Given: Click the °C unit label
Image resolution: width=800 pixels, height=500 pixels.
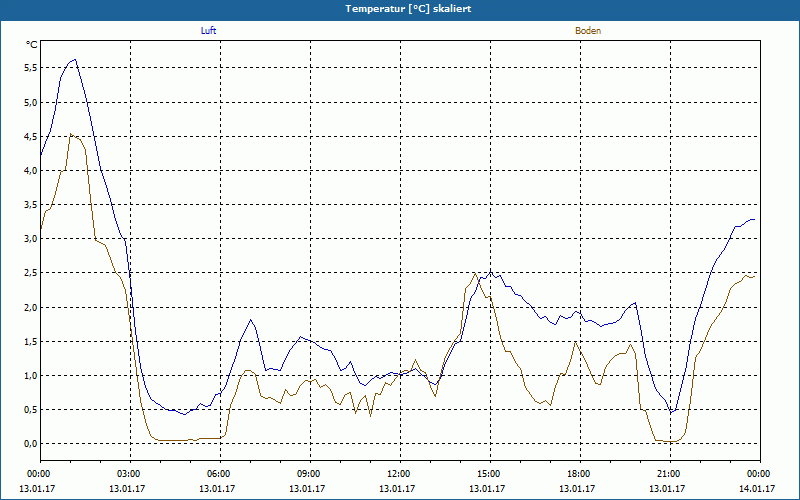Looking at the screenshot, I should click(32, 45).
